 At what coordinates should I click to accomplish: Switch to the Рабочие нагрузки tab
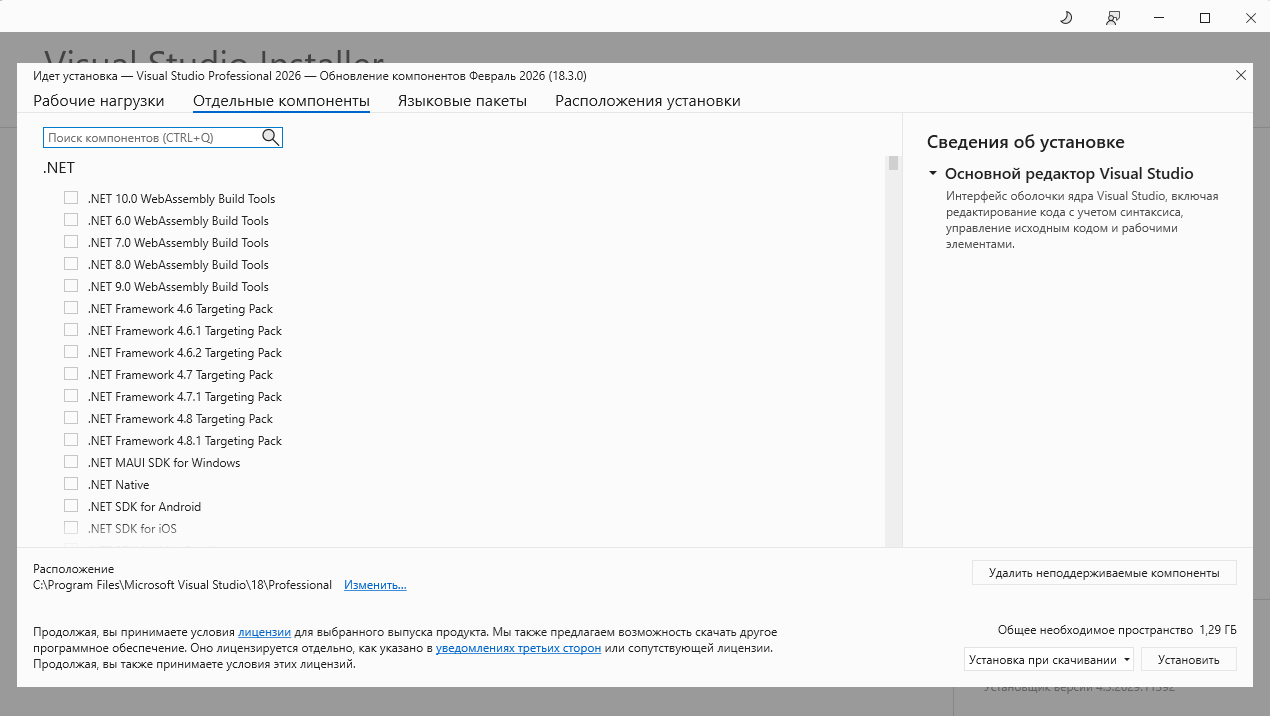point(98,101)
